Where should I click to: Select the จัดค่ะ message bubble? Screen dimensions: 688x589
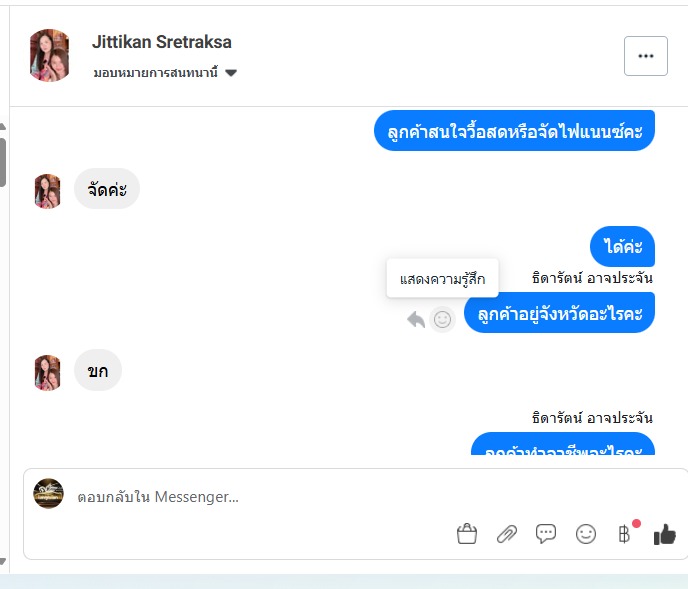[107, 189]
